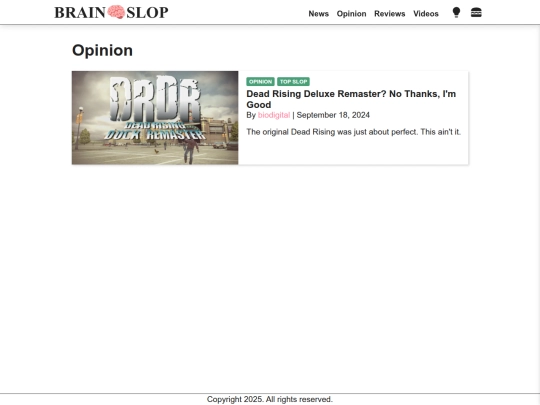View author biodigital's profile
540x405 pixels.
[274, 115]
